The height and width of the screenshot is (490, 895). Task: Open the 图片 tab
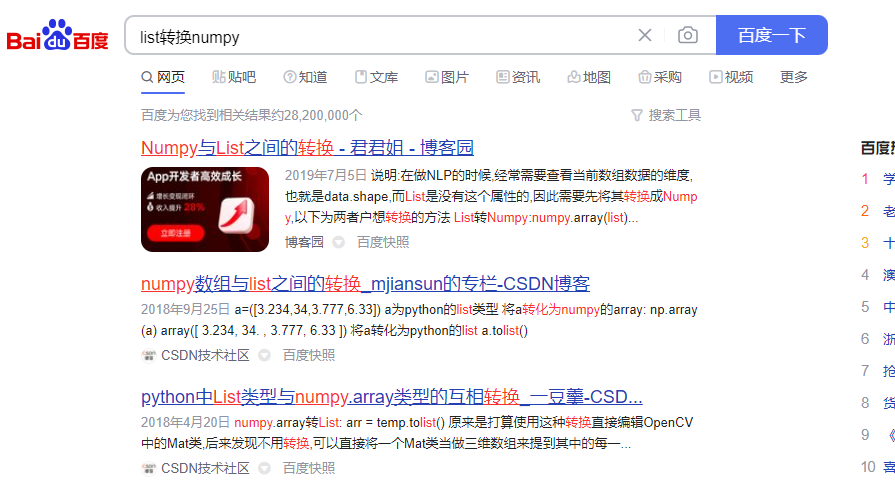click(447, 77)
